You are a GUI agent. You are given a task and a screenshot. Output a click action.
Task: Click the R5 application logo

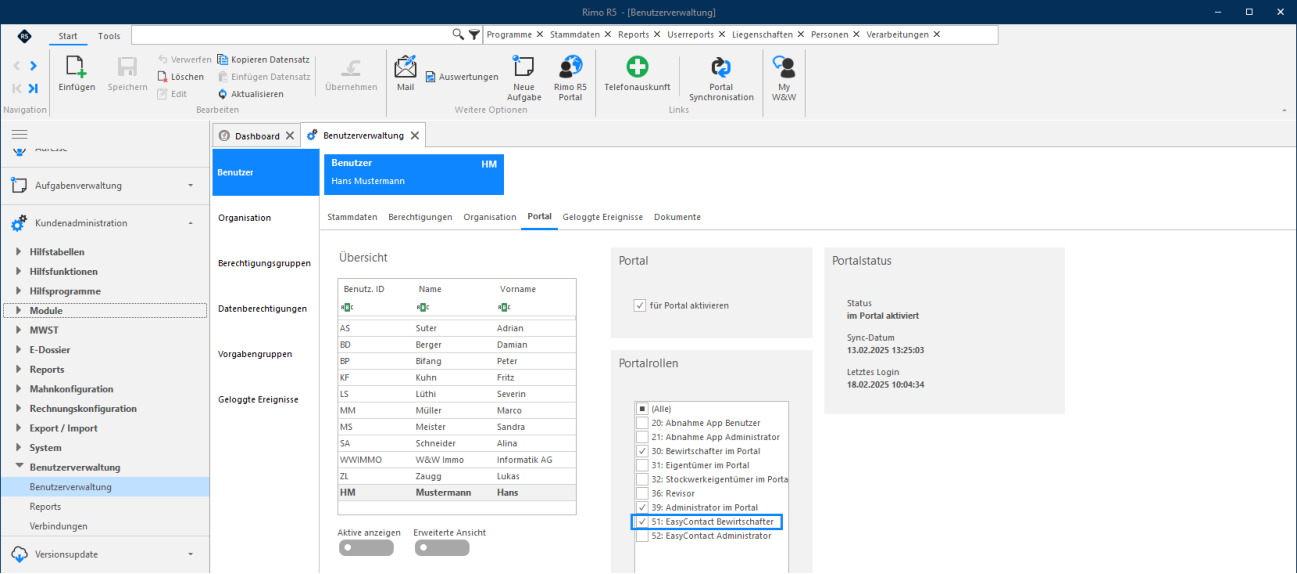click(x=25, y=36)
